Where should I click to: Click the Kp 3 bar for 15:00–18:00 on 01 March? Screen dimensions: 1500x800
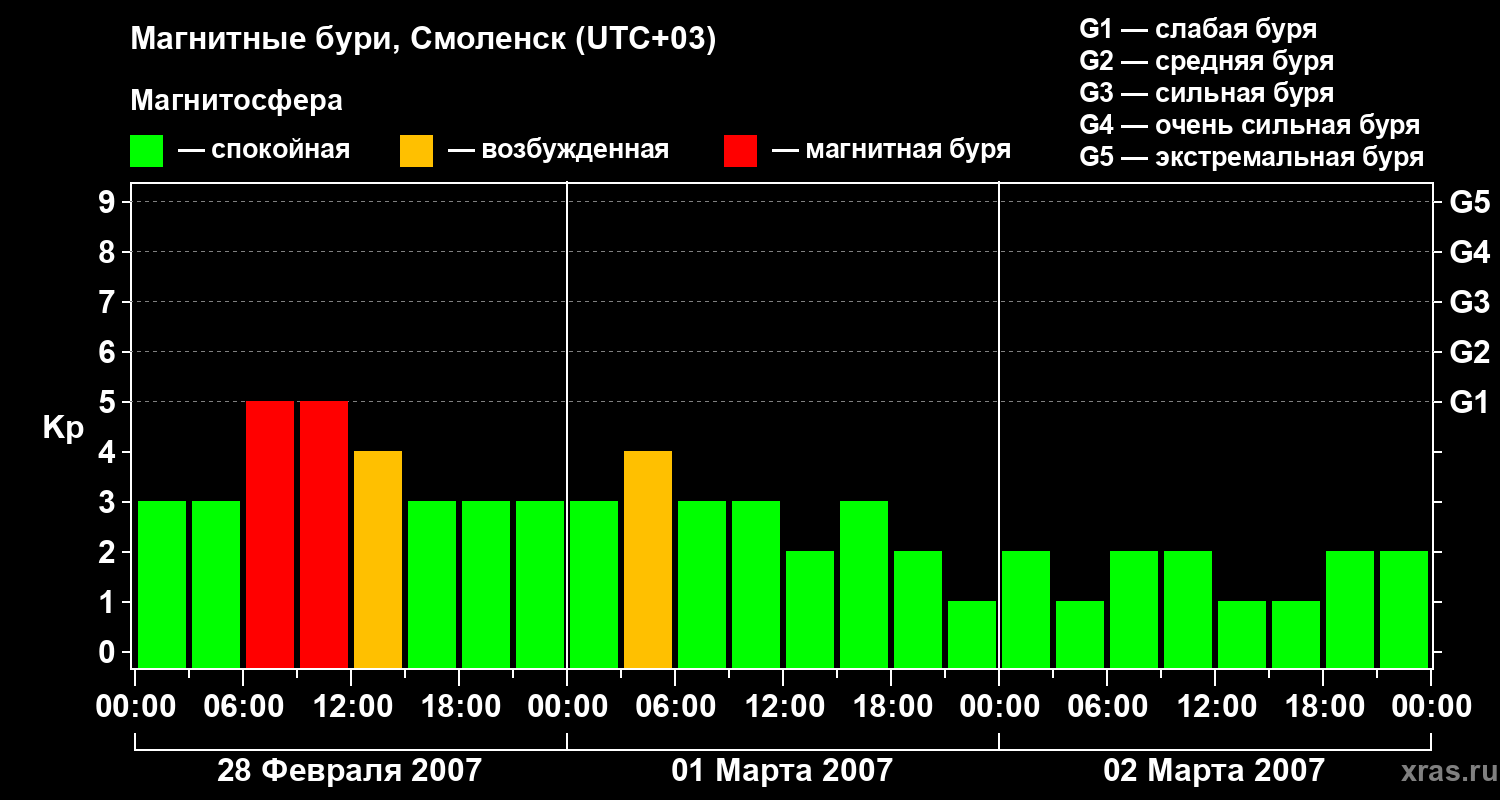[x=864, y=585]
